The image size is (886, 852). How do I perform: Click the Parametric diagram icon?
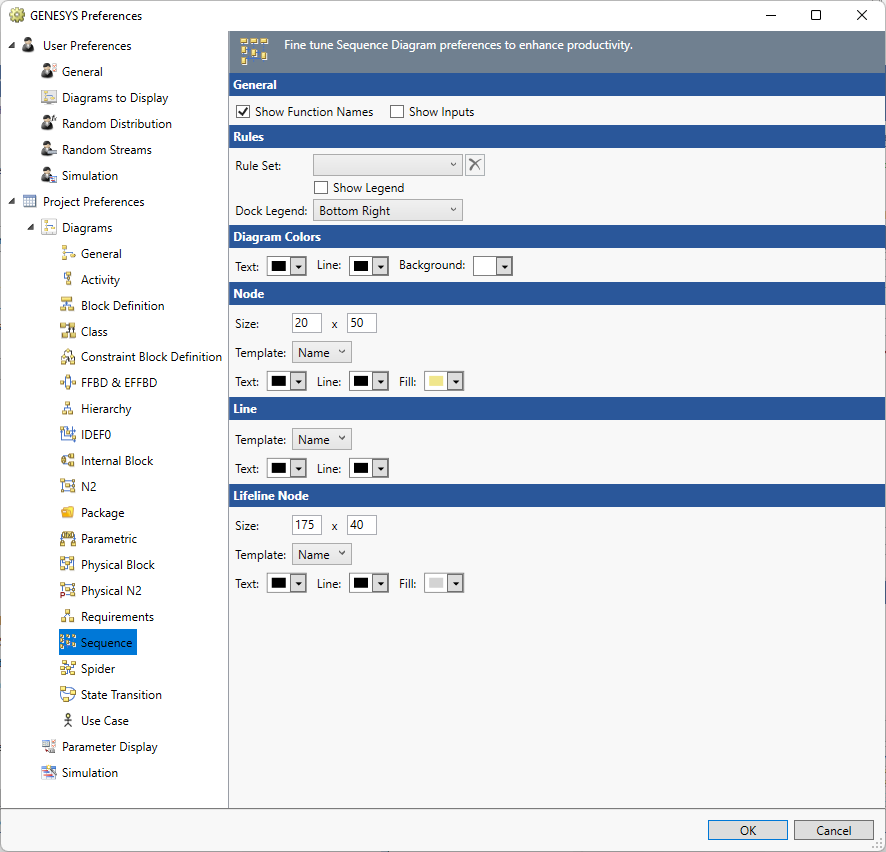pyautogui.click(x=69, y=538)
